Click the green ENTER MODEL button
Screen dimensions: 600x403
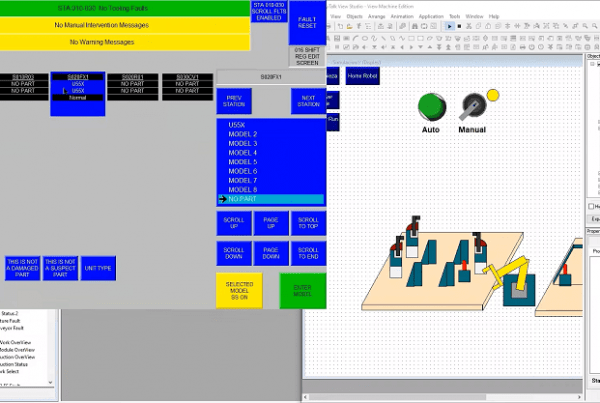(303, 290)
